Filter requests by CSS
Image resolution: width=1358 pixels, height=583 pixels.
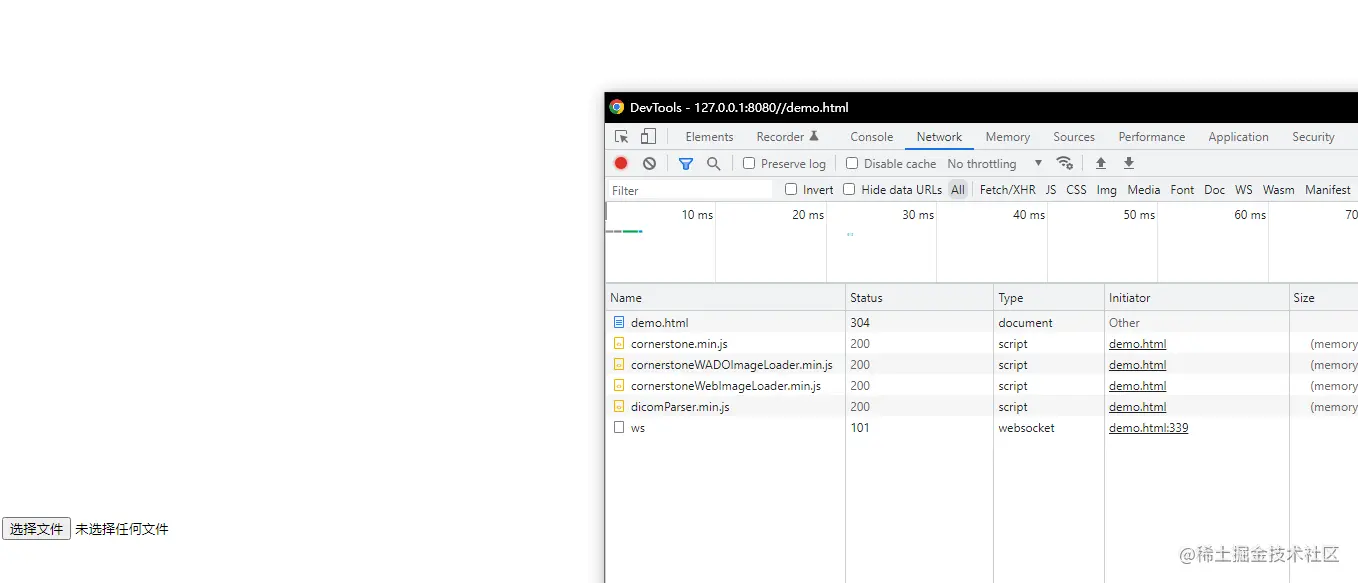point(1076,189)
